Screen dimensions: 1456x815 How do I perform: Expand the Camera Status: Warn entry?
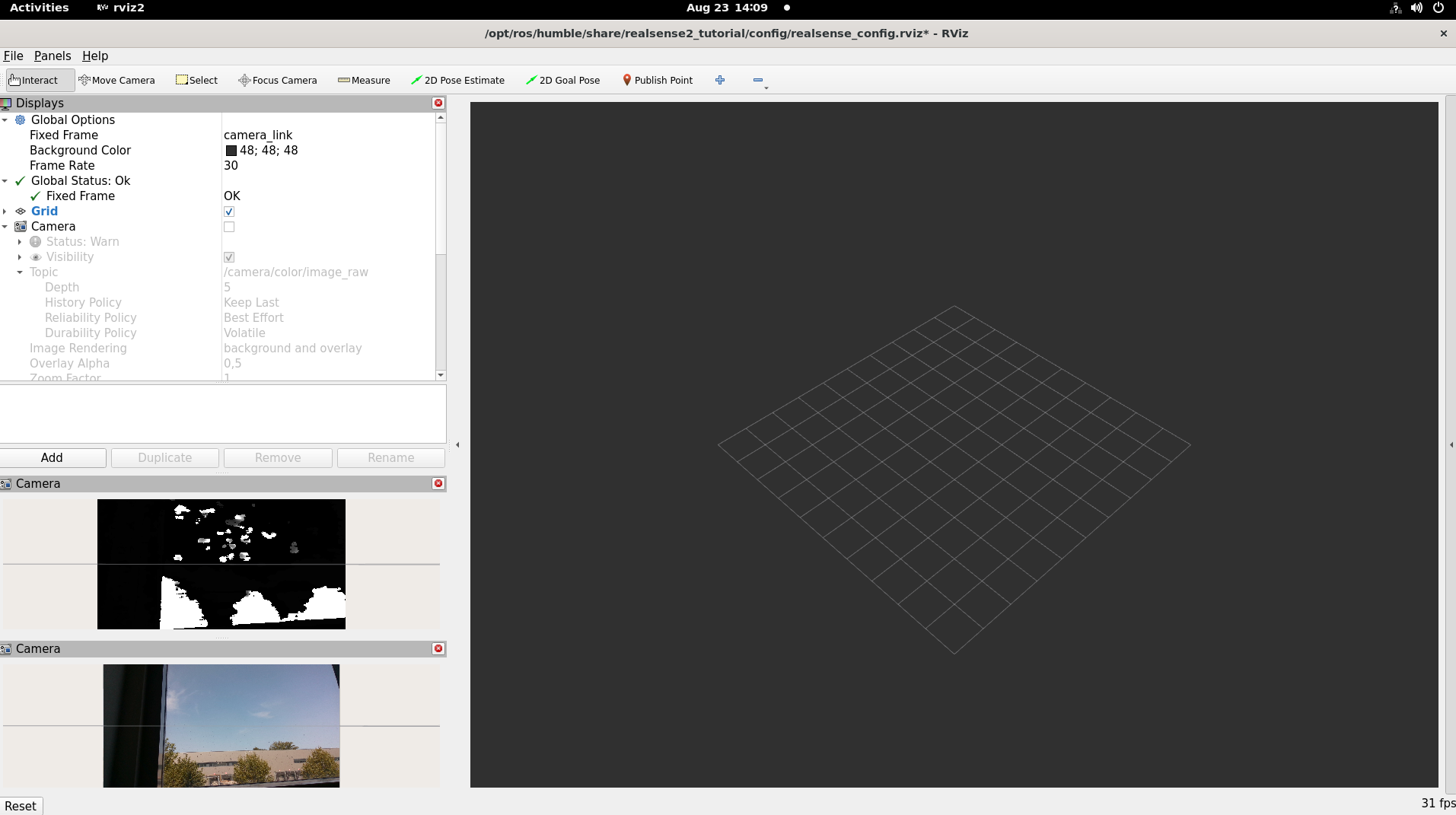pos(20,242)
